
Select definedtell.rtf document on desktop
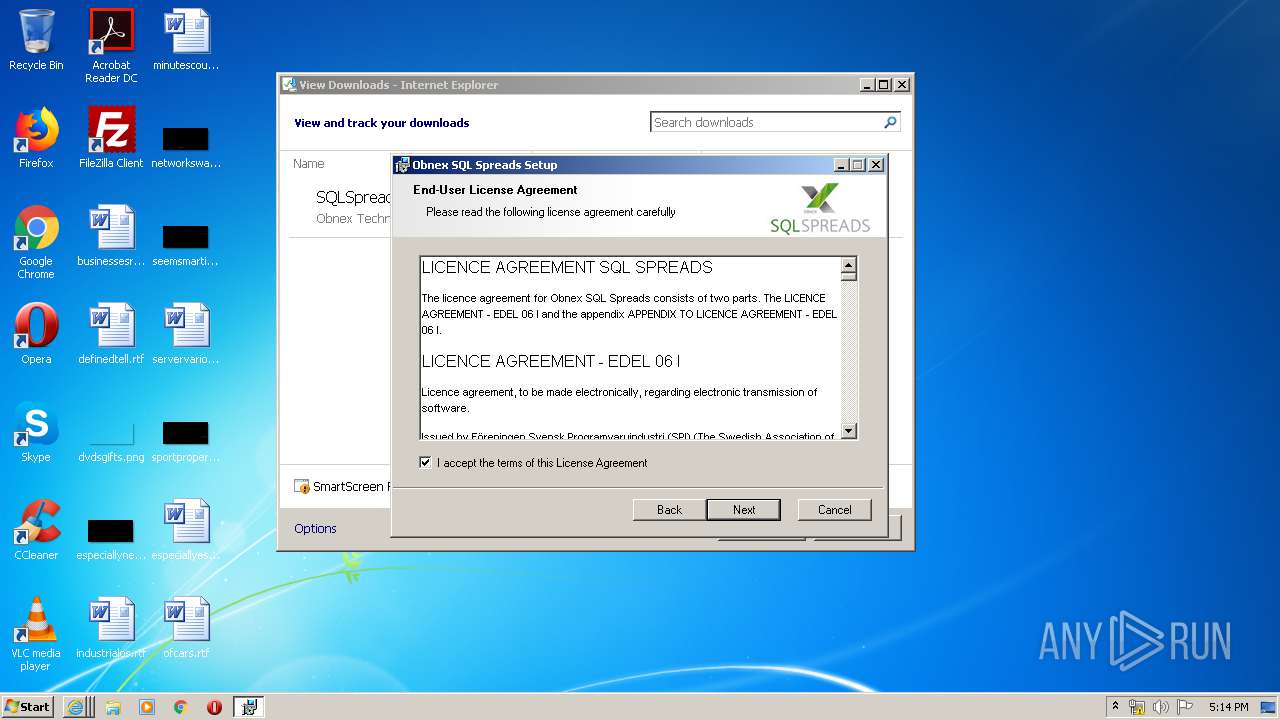[x=111, y=334]
